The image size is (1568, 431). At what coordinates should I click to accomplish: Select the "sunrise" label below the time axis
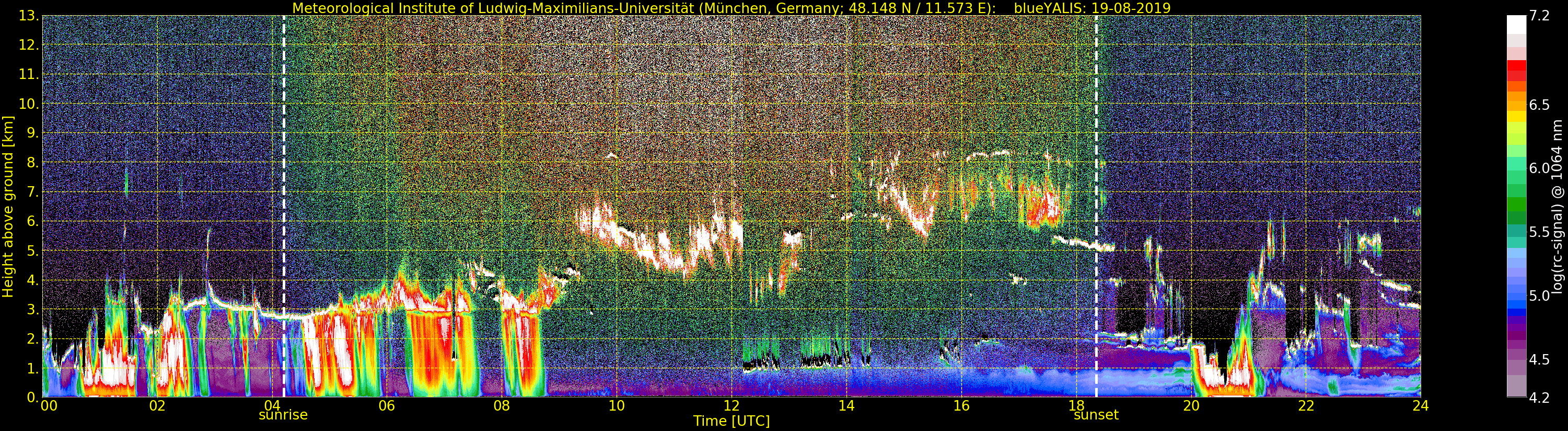click(x=283, y=415)
